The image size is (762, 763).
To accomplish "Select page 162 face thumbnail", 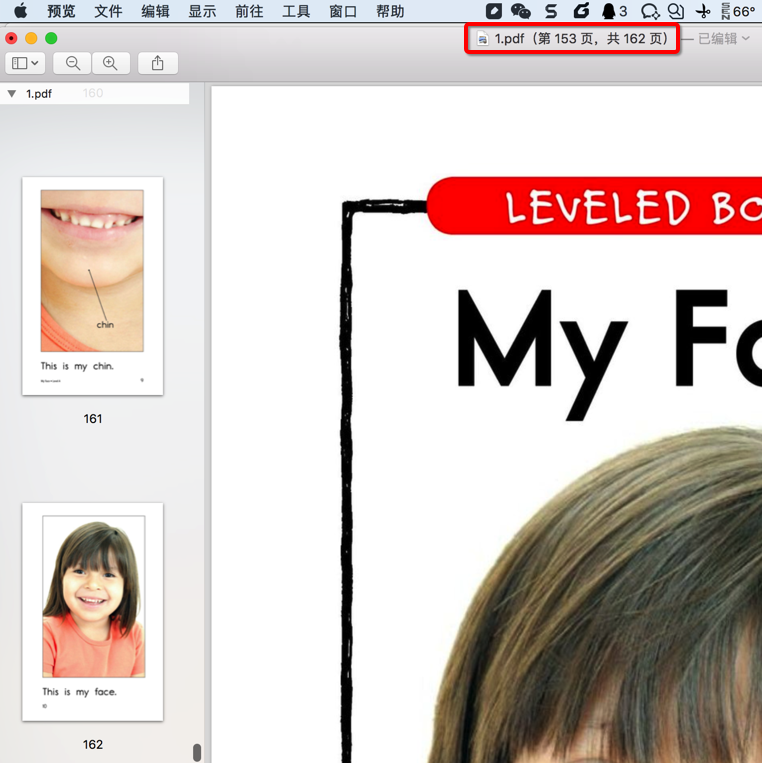I will pos(92,612).
